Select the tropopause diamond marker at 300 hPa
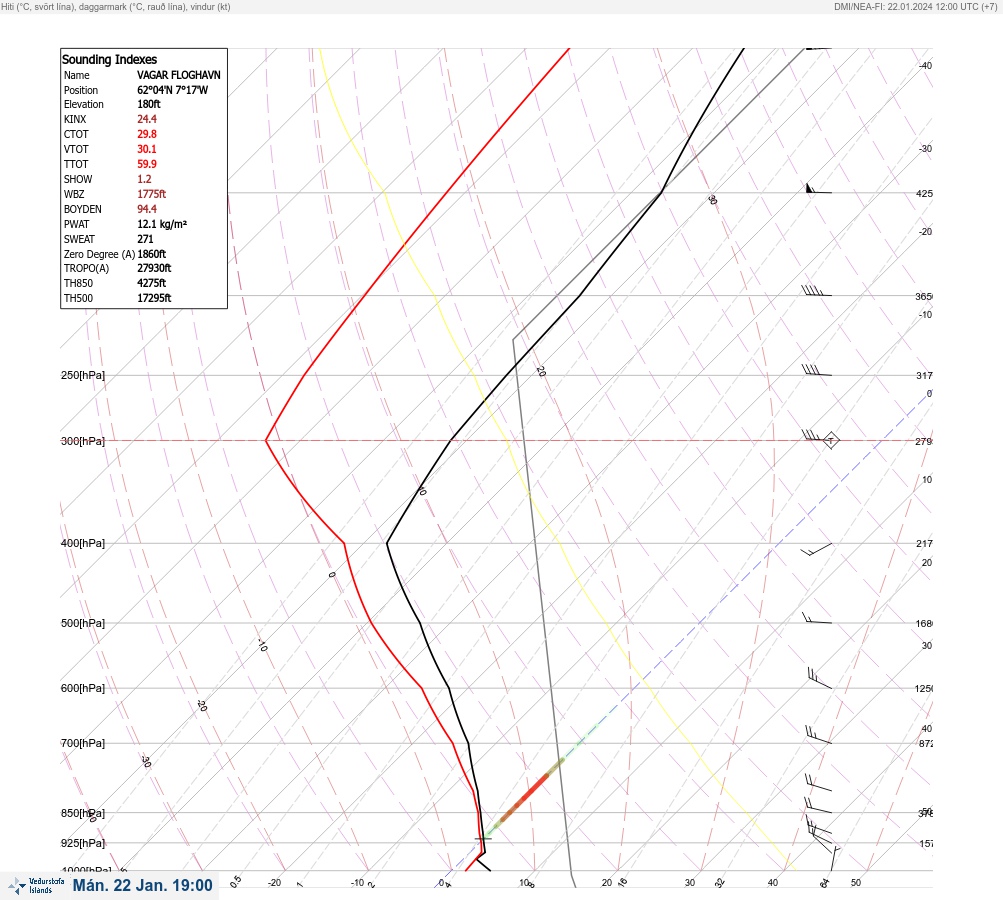1003x900 pixels. (x=830, y=441)
